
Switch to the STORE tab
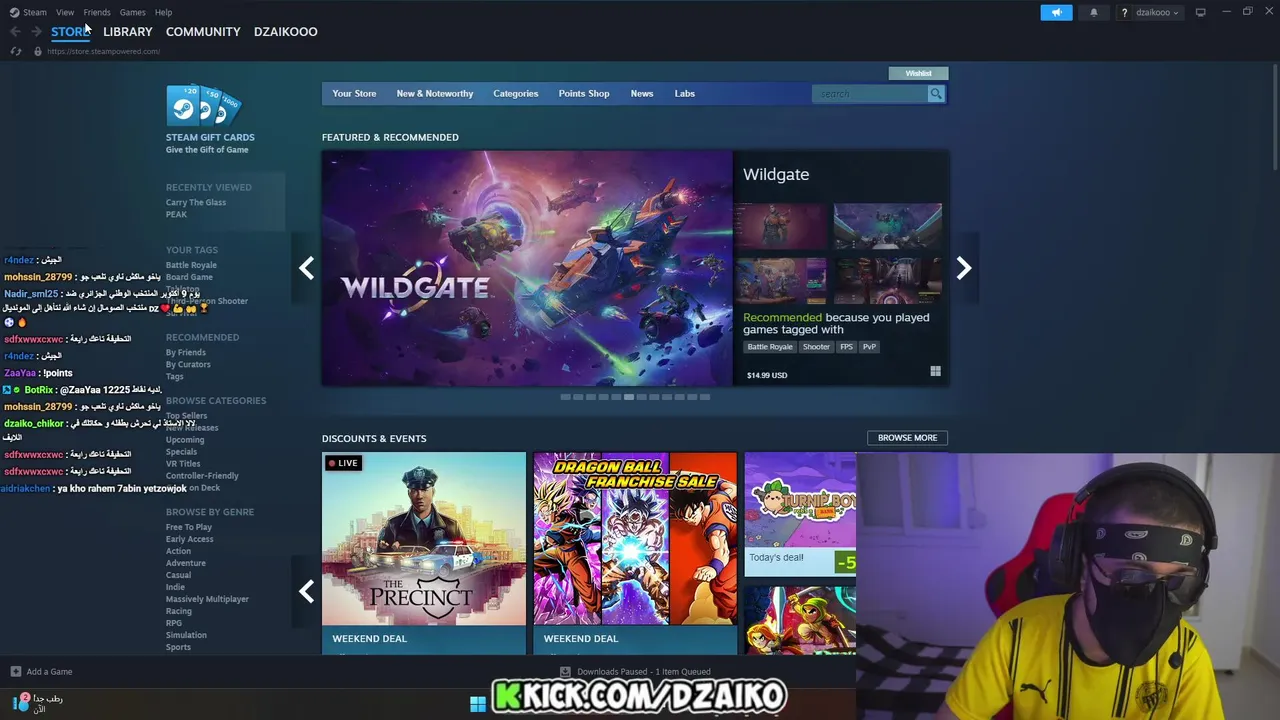pos(71,32)
